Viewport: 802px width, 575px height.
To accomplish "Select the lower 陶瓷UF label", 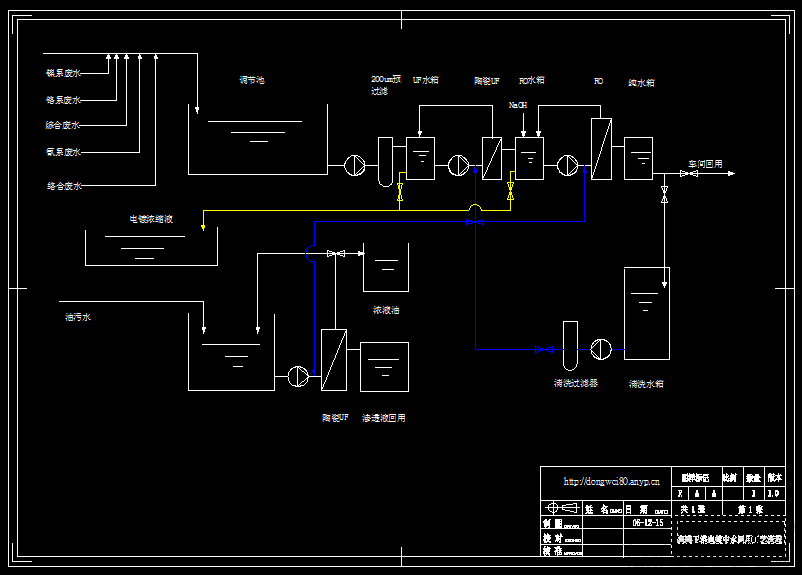I will (x=335, y=417).
